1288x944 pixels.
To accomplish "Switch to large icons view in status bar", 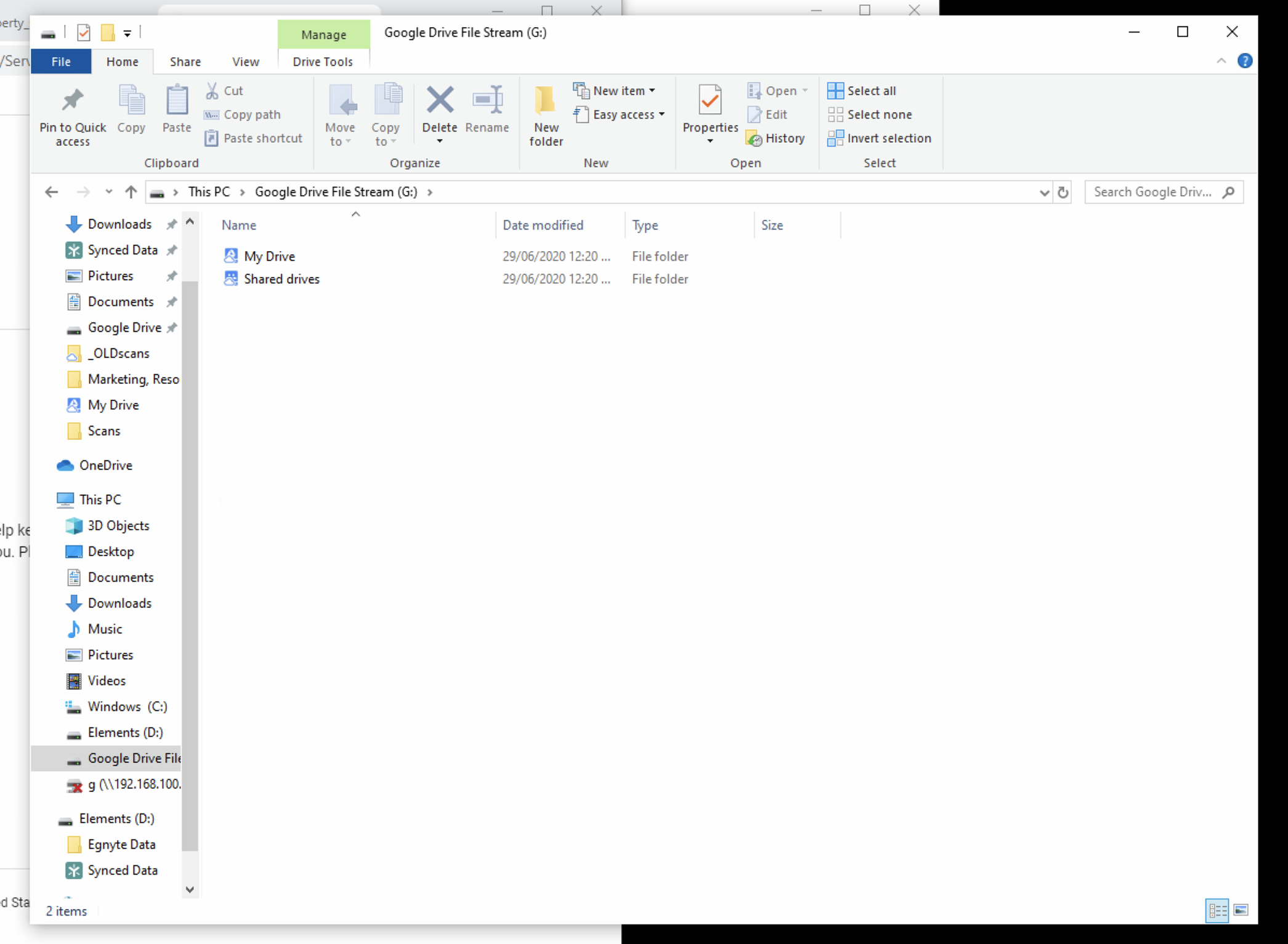I will (x=1241, y=910).
